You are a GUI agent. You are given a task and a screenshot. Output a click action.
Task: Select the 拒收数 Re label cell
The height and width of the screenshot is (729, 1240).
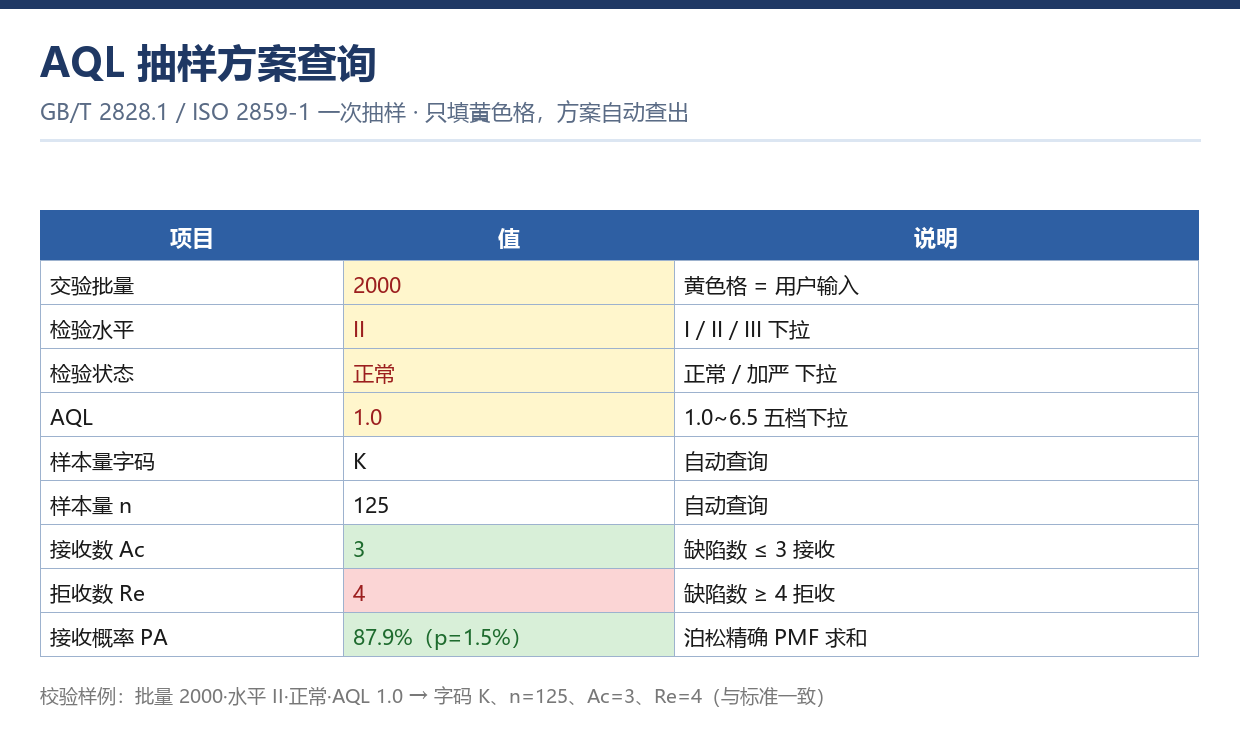(192, 591)
